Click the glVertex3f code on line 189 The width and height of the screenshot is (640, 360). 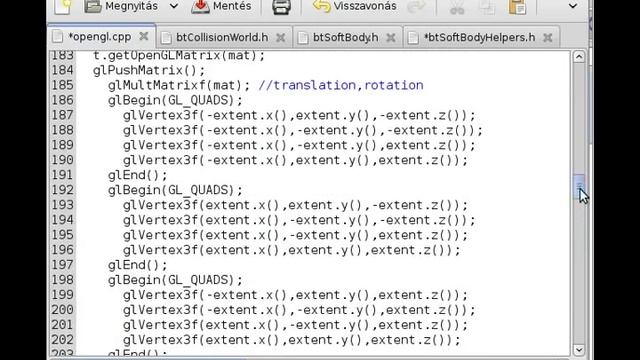pyautogui.click(x=299, y=145)
